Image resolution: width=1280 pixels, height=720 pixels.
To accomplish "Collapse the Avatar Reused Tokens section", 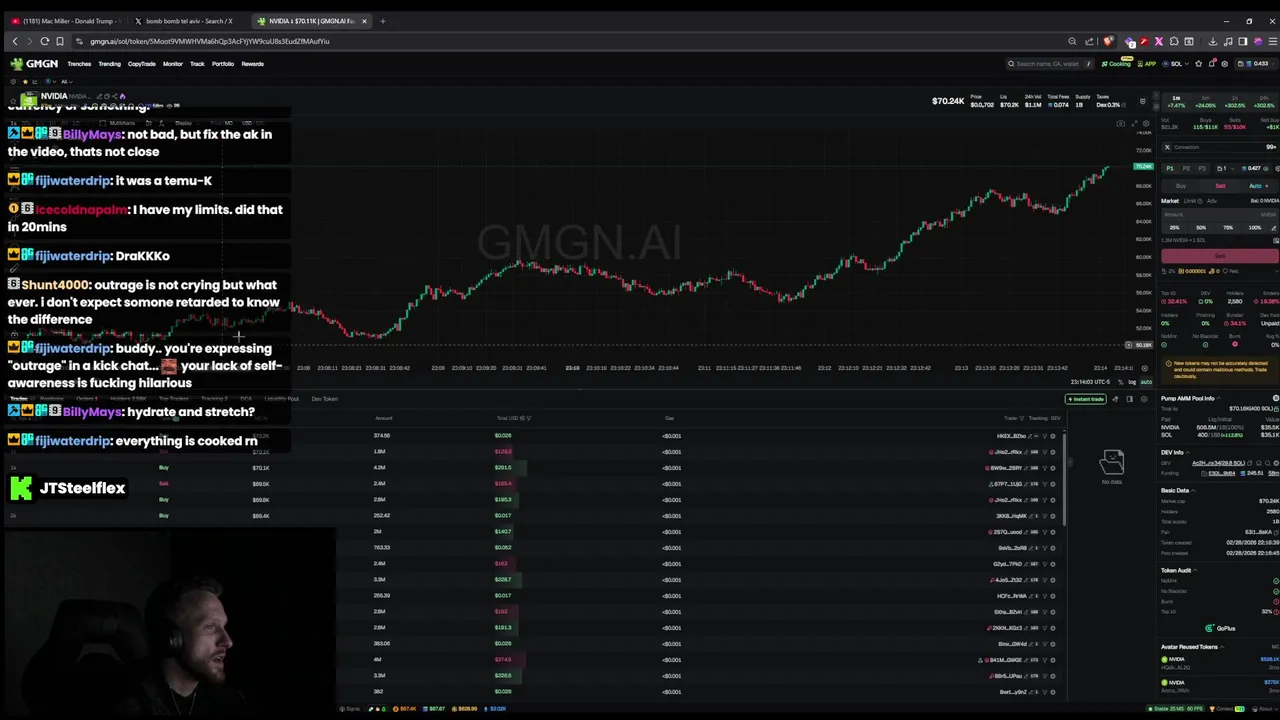I will click(x=1222, y=647).
